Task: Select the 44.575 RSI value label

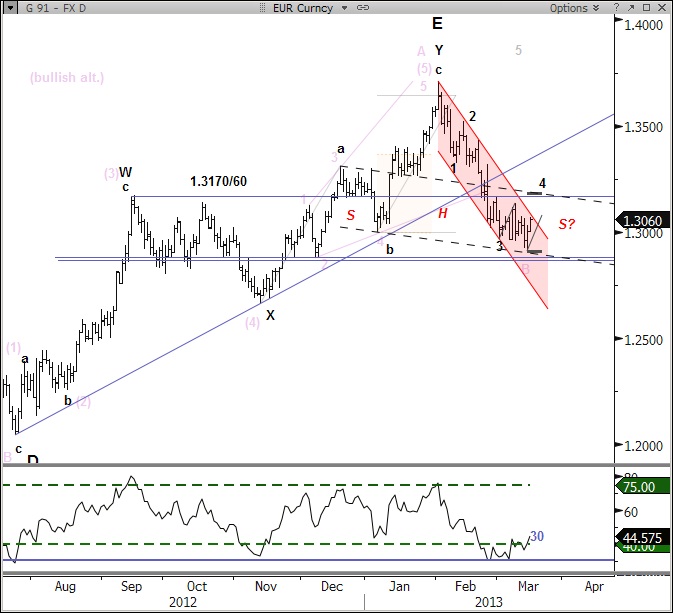Action: point(638,539)
